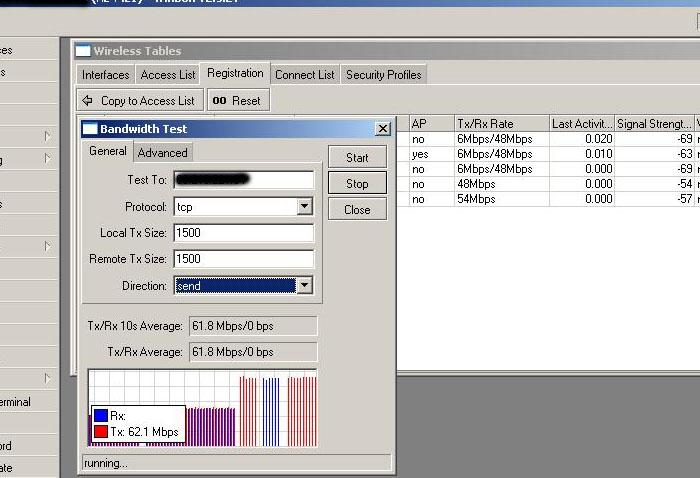Open the Protocol dropdown

point(305,207)
